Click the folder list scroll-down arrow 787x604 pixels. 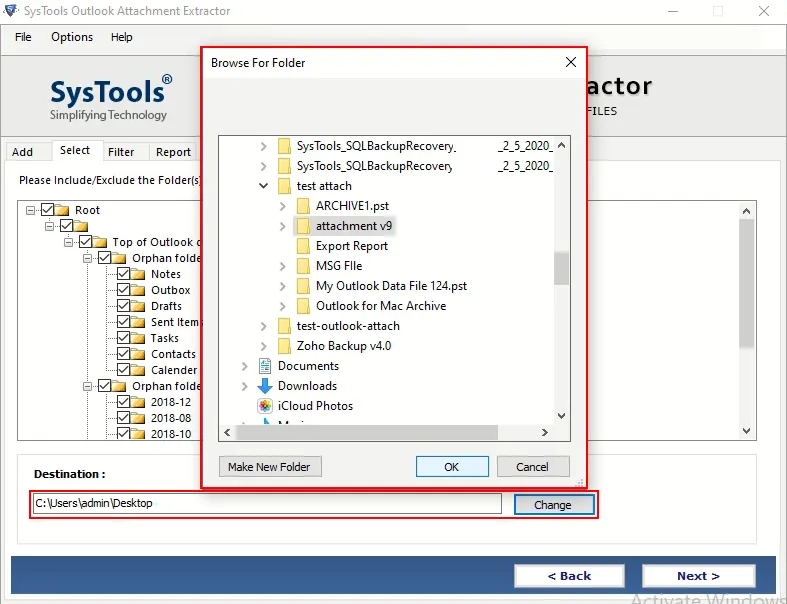point(562,416)
